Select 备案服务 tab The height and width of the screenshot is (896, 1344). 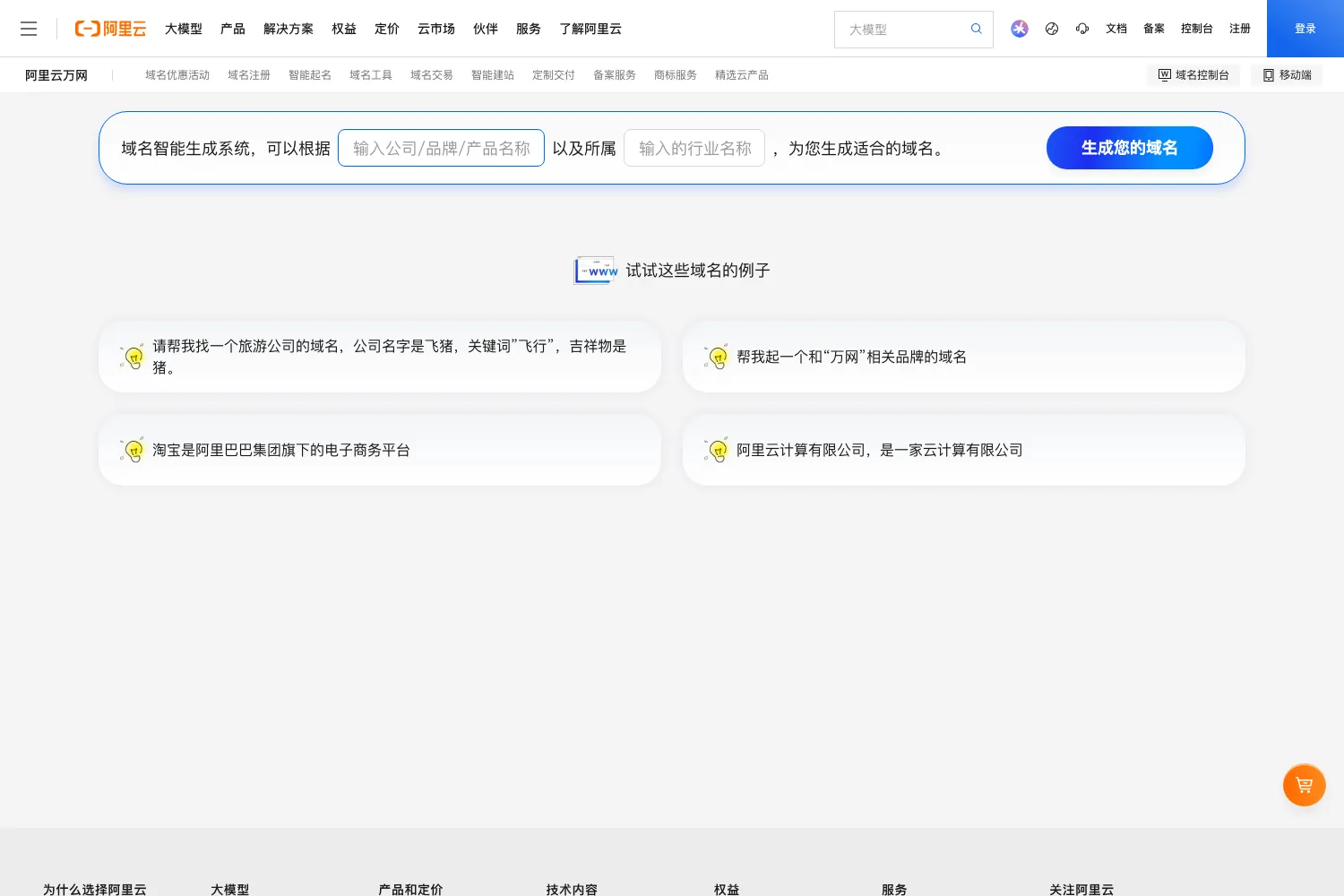[615, 75]
